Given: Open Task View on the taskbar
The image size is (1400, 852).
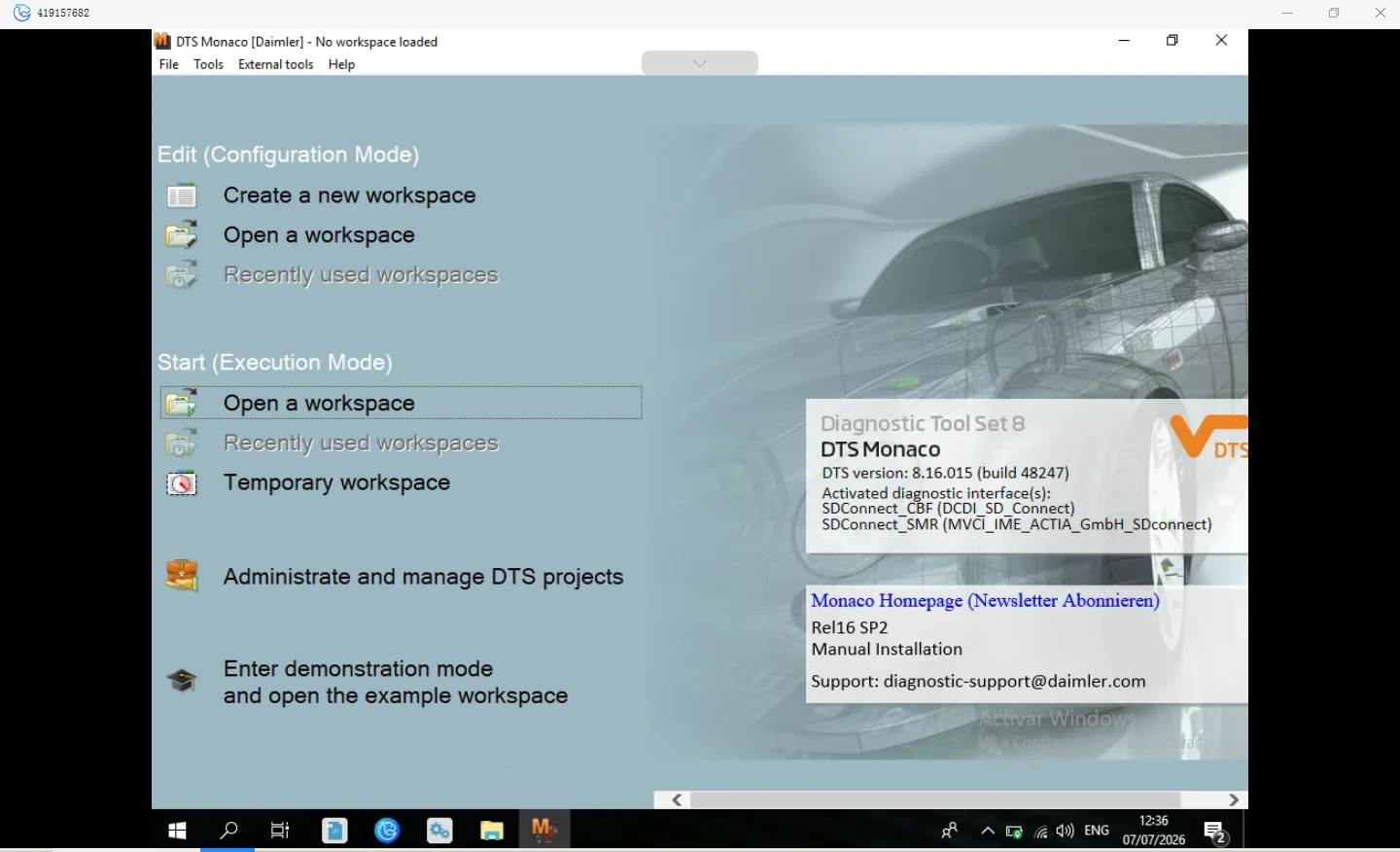Looking at the screenshot, I should tap(280, 831).
